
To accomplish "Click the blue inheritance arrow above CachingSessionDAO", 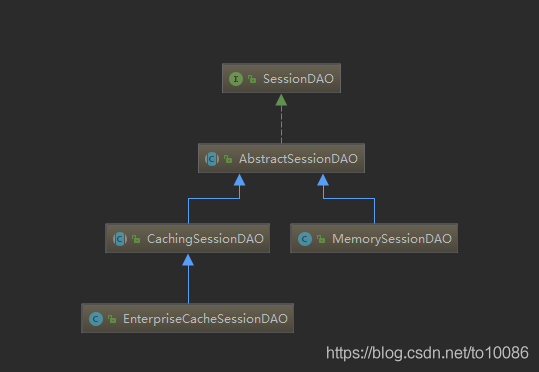I will (x=214, y=198).
